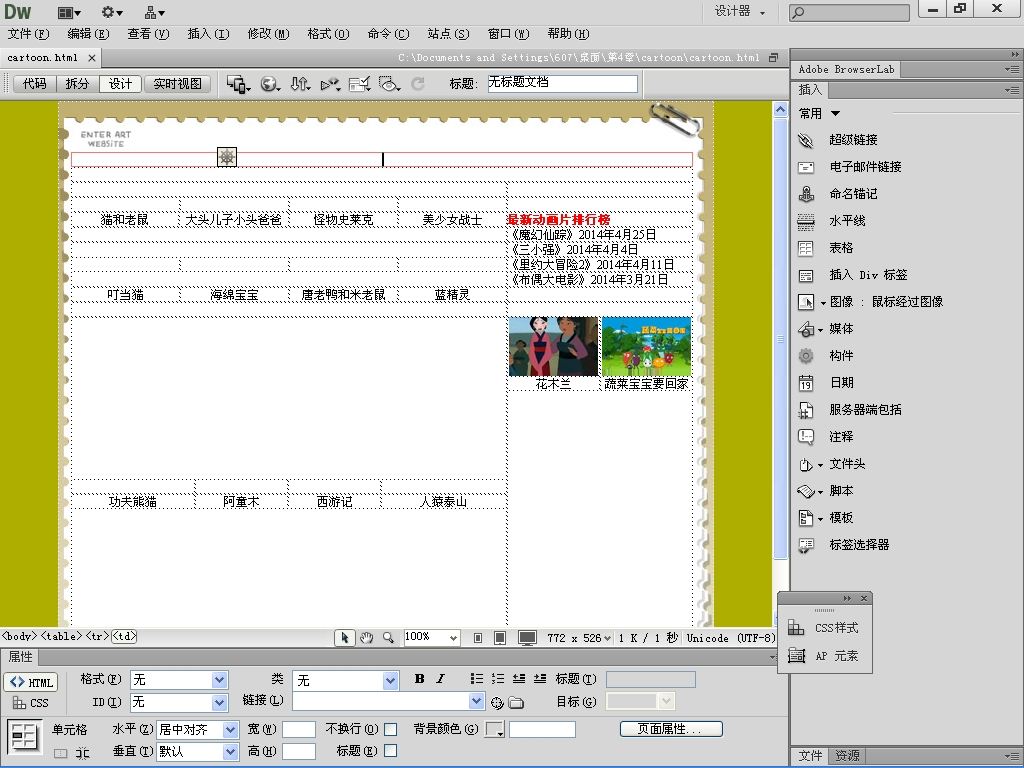The width and height of the screenshot is (1024, 768).
Task: Switch to Split (拆分) view
Action: [x=77, y=84]
